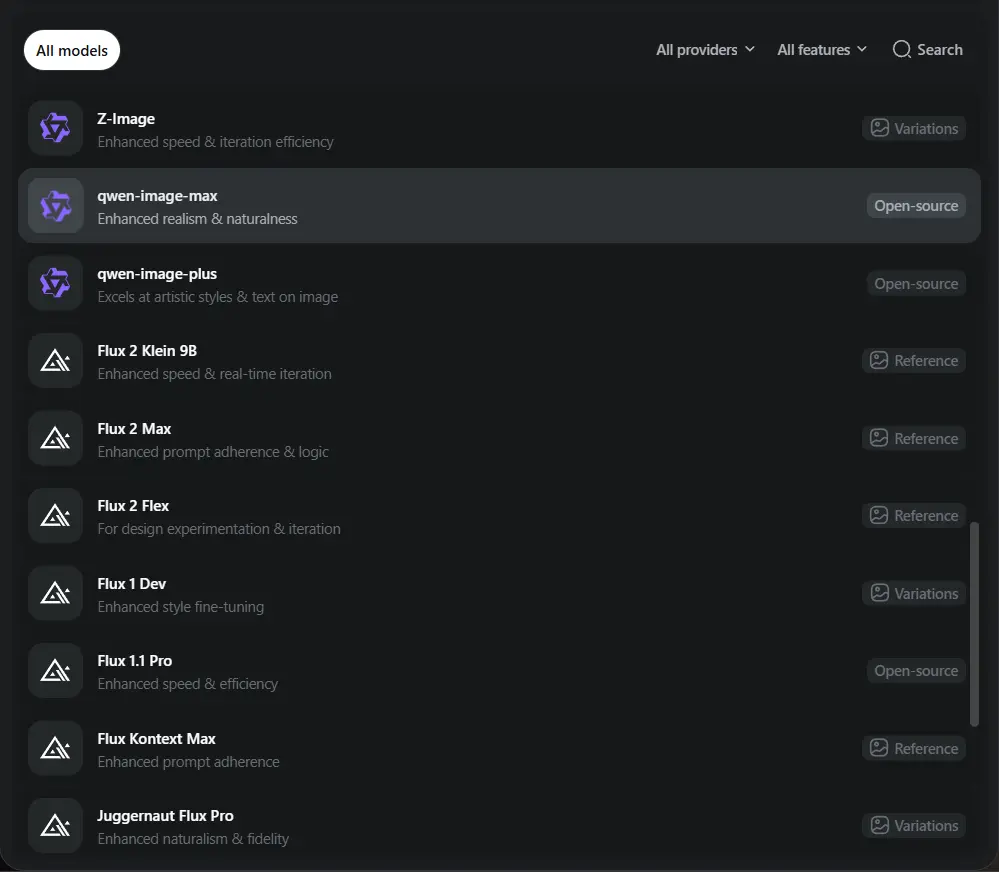The height and width of the screenshot is (872, 999).
Task: Choose the Flux 1.1 Pro title
Action: pyautogui.click(x=134, y=661)
